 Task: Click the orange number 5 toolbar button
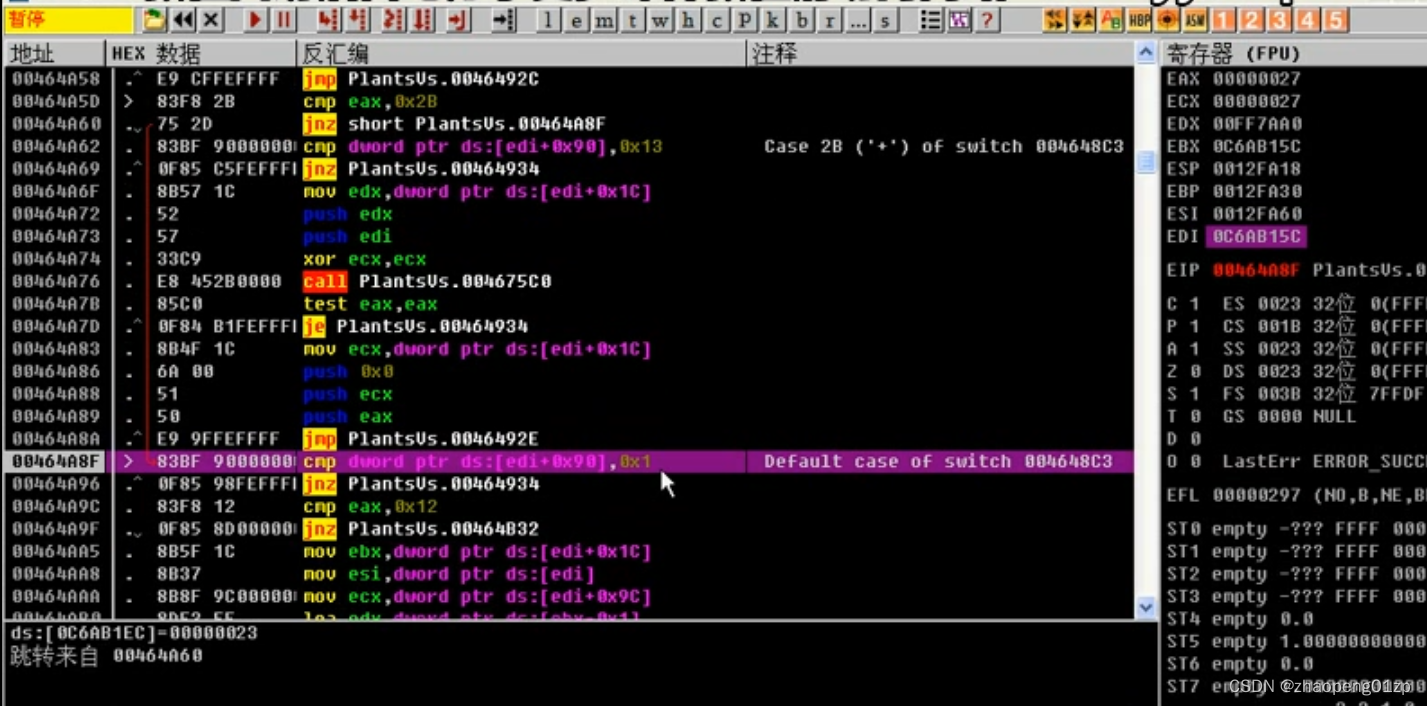click(x=1336, y=20)
